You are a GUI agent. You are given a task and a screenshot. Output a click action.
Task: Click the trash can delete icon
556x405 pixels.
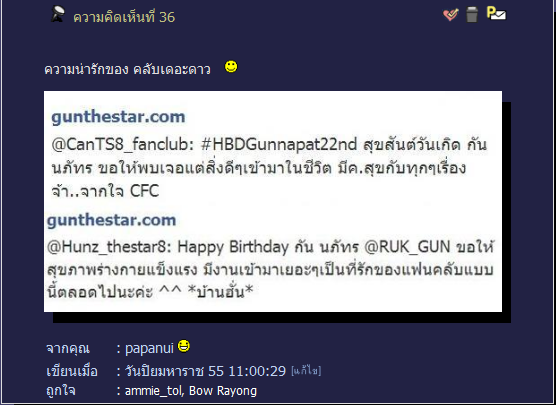tap(472, 15)
